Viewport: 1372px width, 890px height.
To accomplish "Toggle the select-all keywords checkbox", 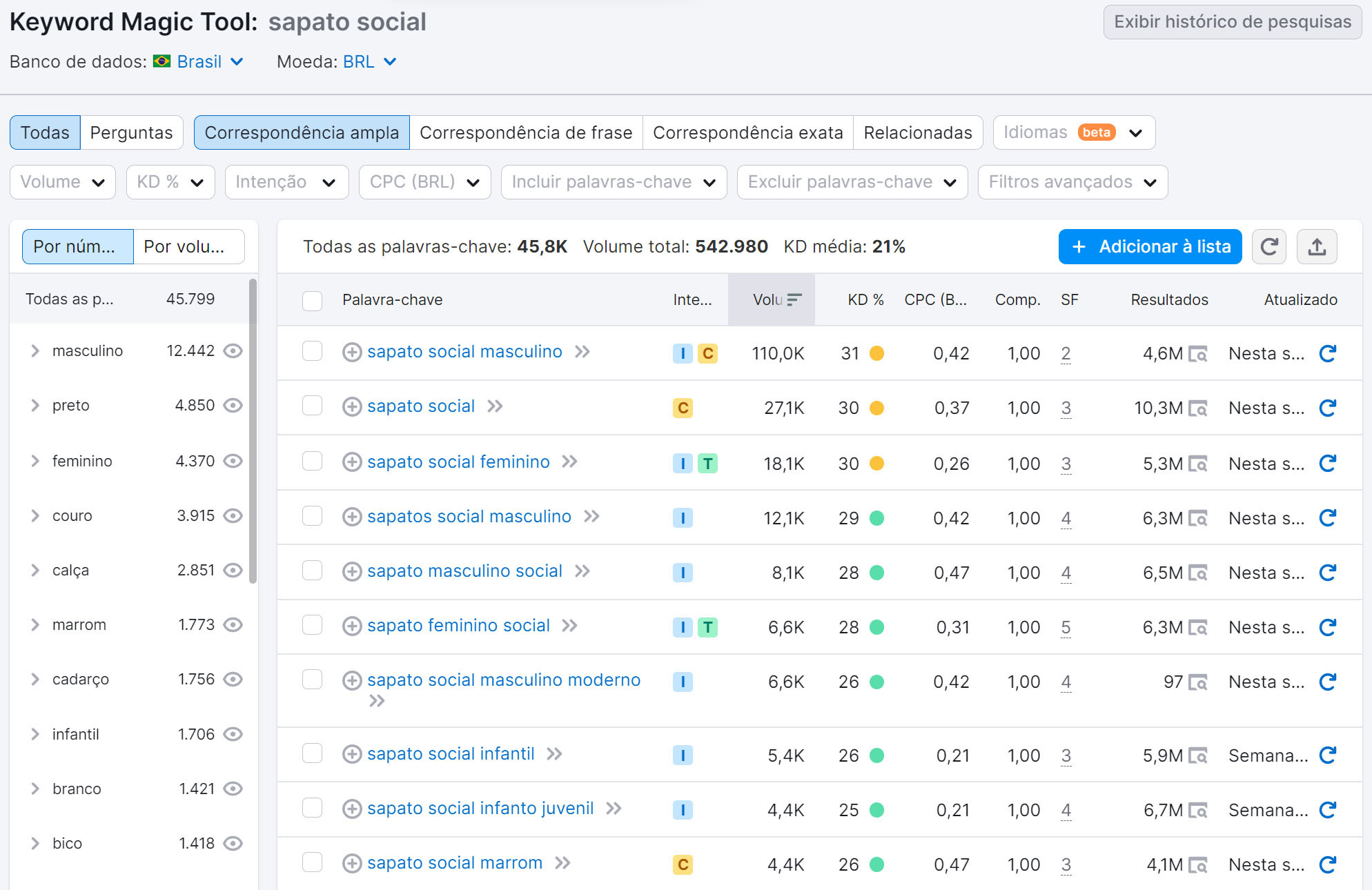I will [x=312, y=301].
